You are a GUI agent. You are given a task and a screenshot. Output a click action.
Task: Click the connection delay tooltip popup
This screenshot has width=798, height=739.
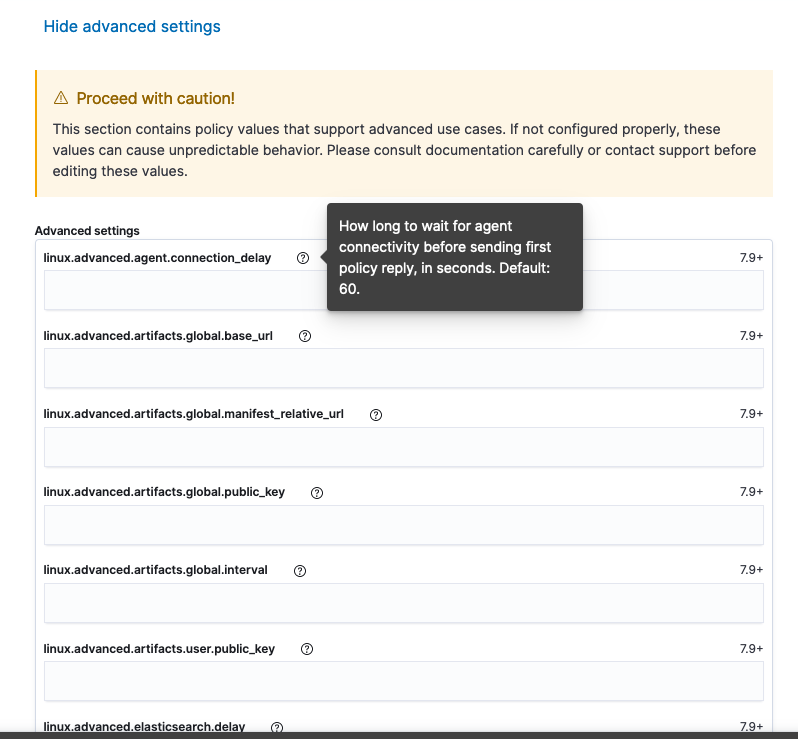coord(454,257)
